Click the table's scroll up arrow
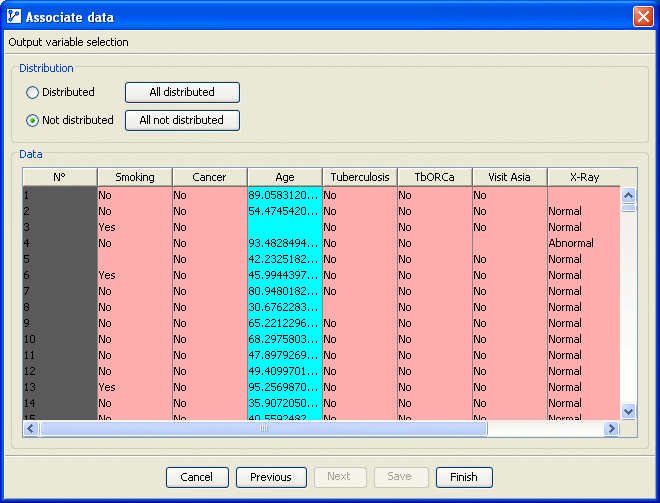This screenshot has height=503, width=660. tap(629, 196)
